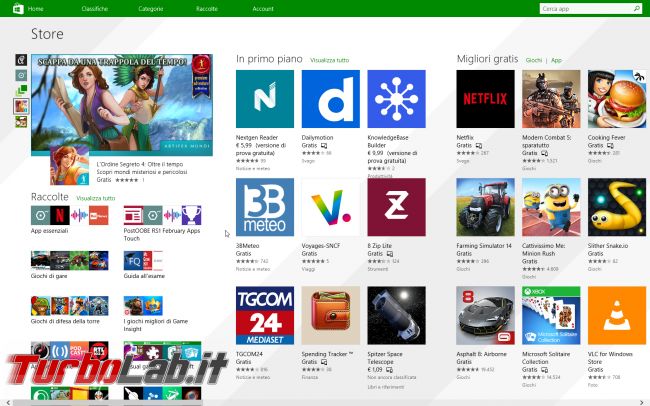
Task: Select the first featured banner thumbnail
Action: click(x=21, y=60)
